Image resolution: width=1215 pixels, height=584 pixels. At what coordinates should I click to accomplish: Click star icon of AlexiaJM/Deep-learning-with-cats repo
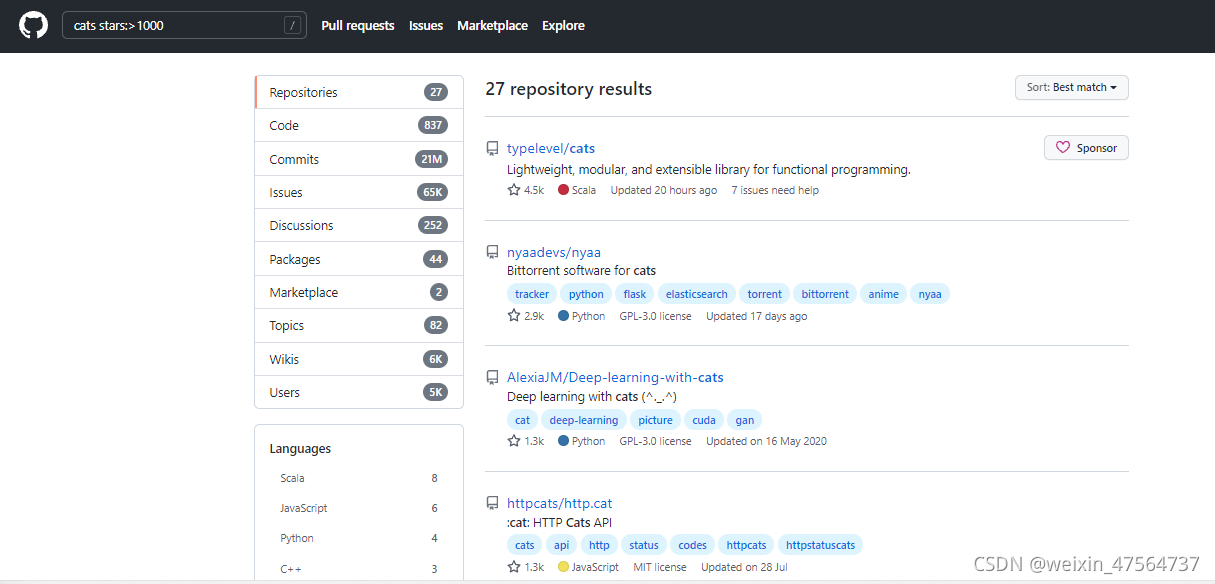point(514,441)
